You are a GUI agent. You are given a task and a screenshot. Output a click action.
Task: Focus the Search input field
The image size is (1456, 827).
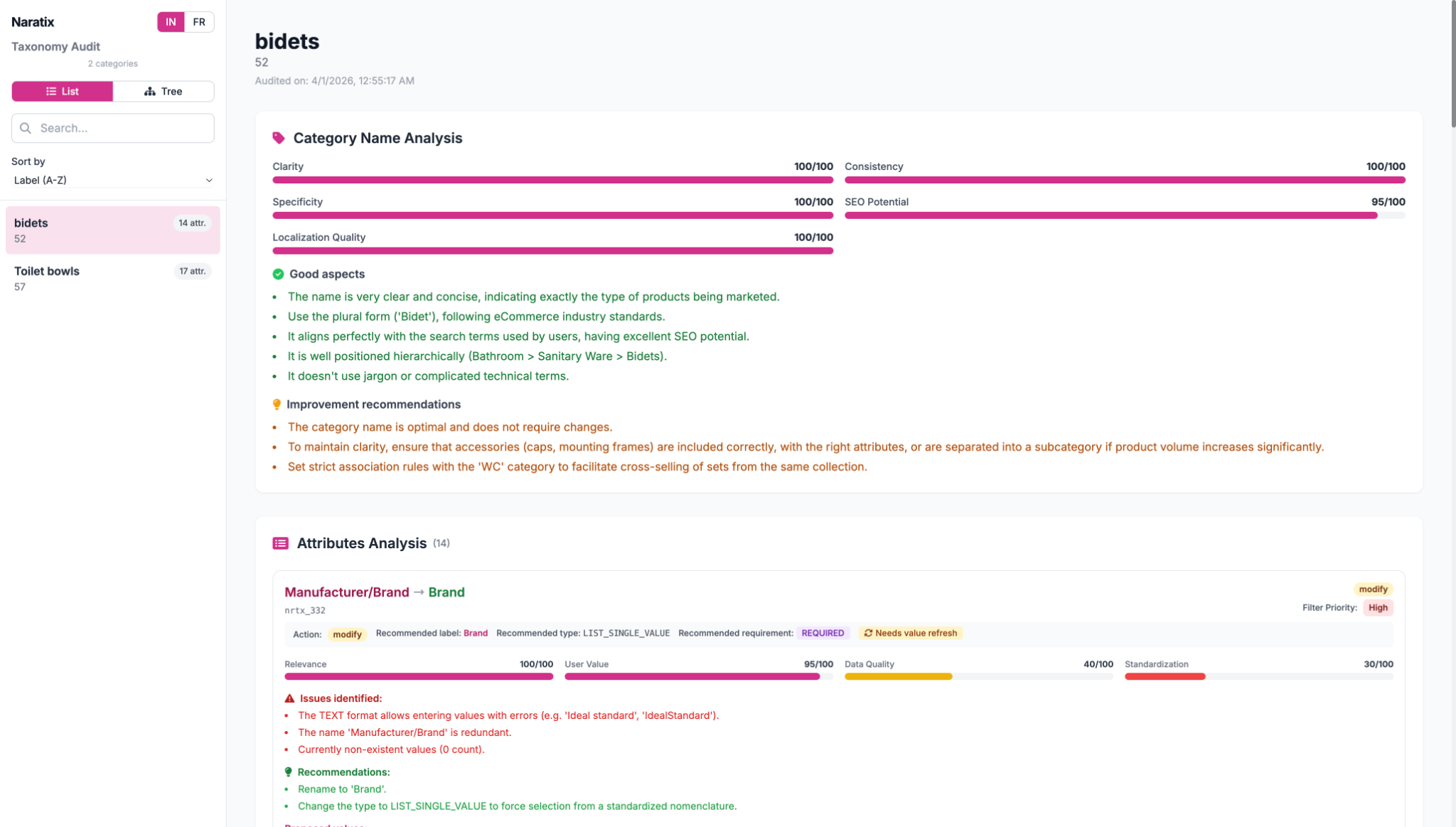(x=122, y=128)
